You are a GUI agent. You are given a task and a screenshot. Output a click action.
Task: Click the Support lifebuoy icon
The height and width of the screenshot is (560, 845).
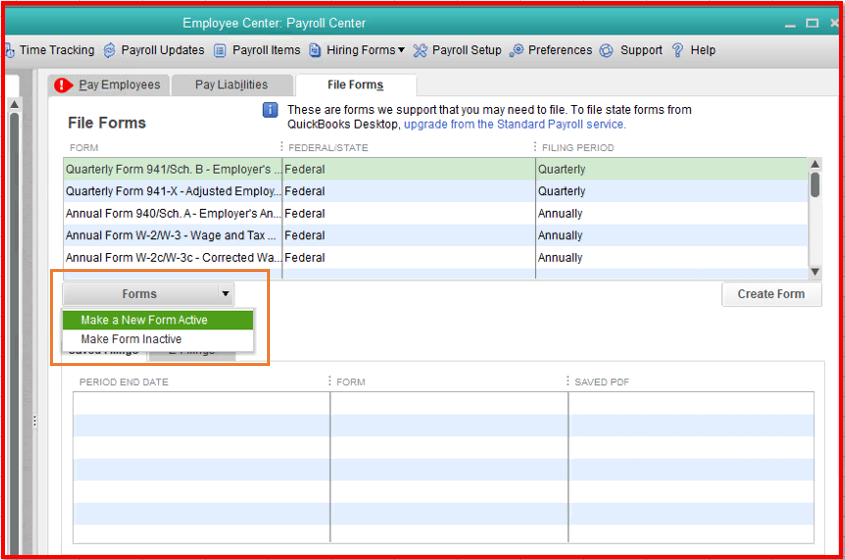(x=607, y=50)
